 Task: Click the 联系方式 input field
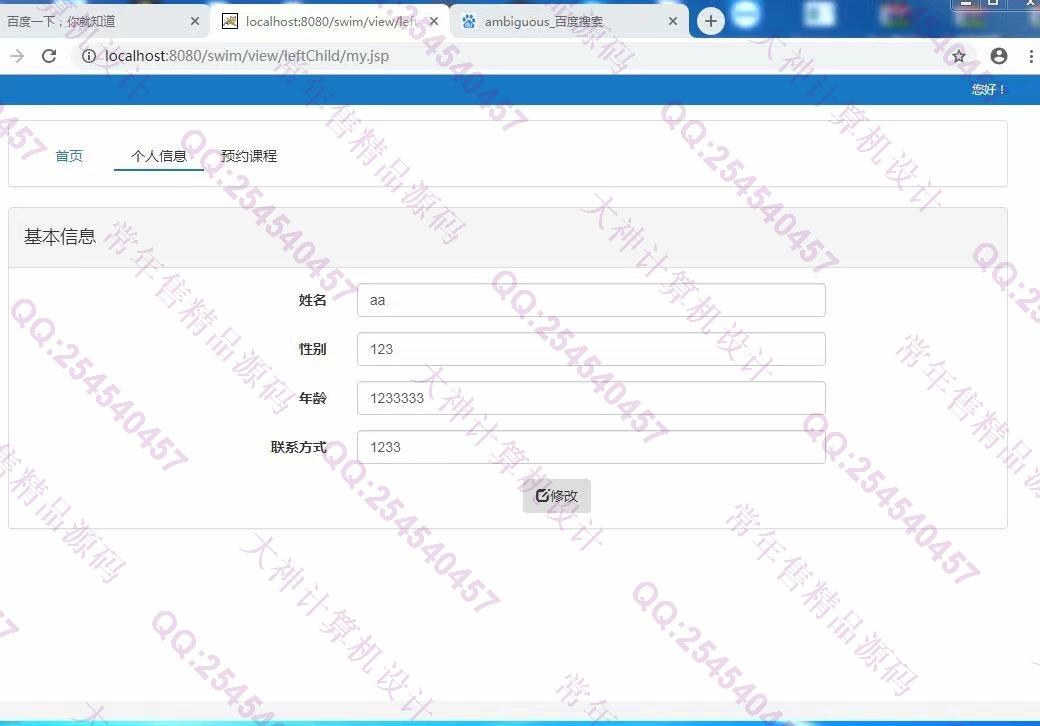[x=591, y=447]
